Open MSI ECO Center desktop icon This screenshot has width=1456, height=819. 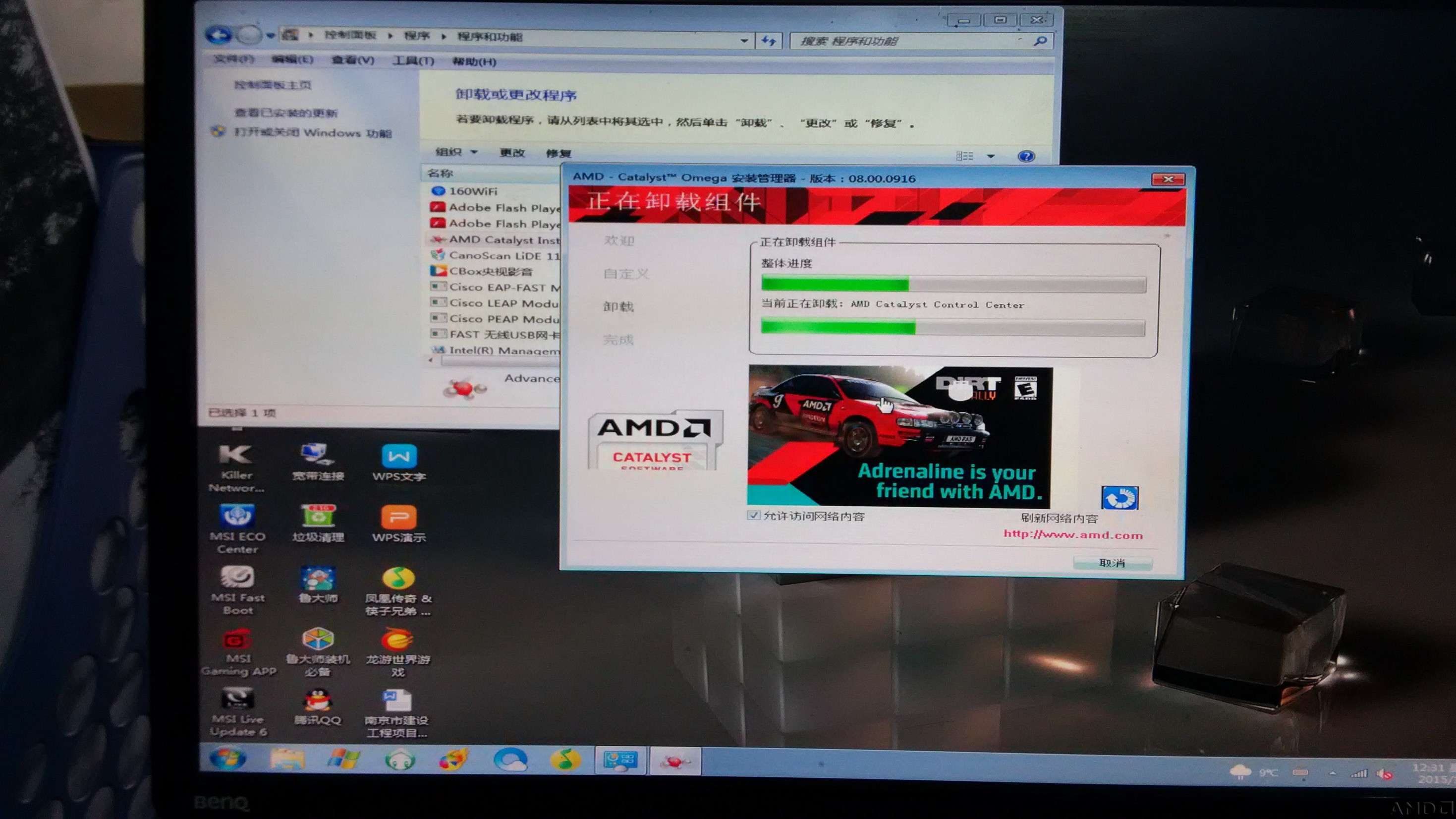[237, 529]
